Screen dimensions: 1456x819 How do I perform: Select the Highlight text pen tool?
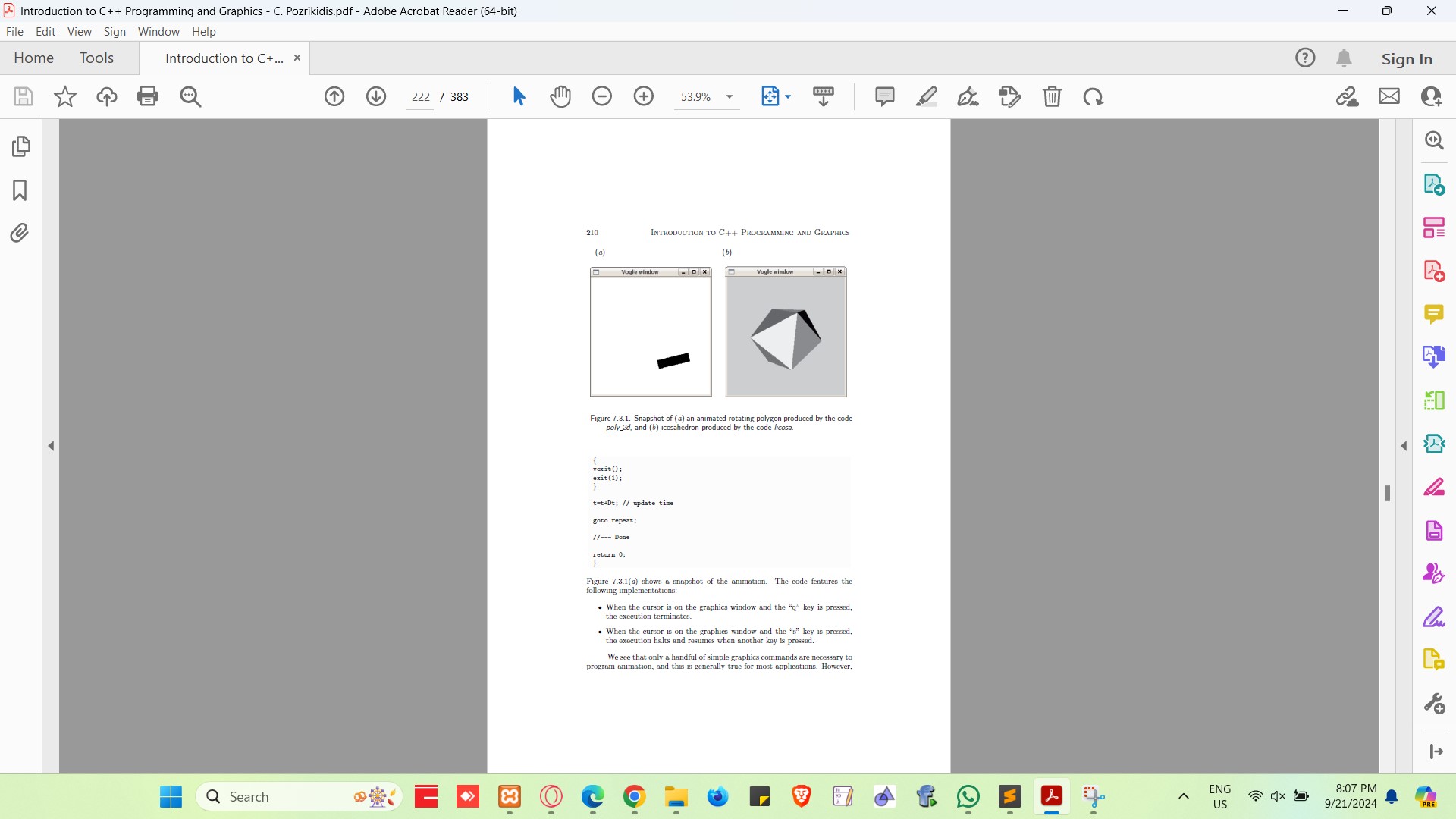tap(927, 96)
